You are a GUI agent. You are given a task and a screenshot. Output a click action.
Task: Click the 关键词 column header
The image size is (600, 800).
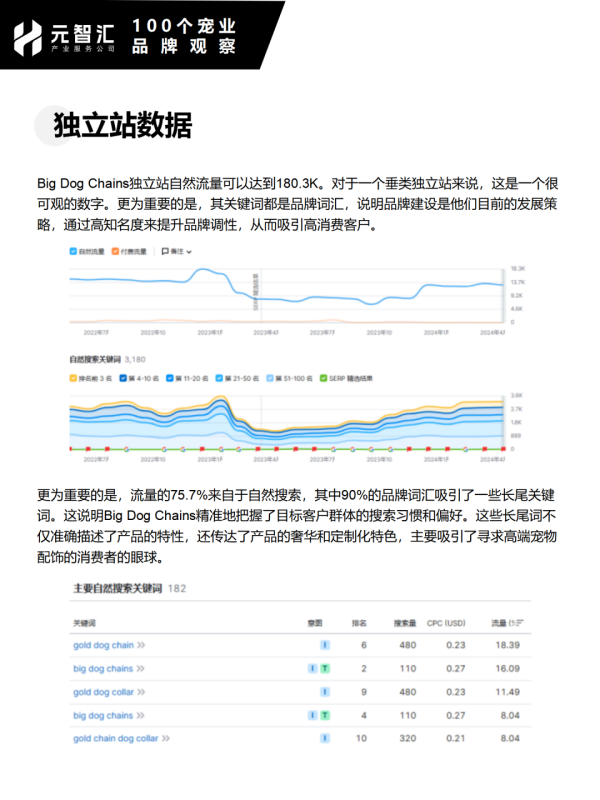(x=84, y=623)
